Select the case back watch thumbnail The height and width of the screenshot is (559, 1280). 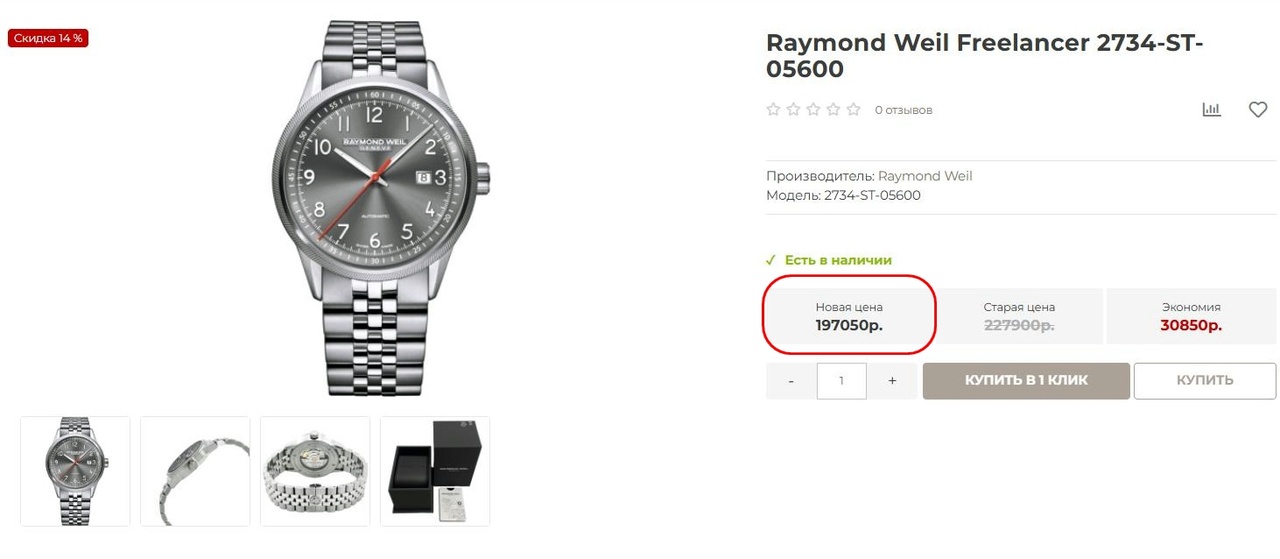click(315, 471)
